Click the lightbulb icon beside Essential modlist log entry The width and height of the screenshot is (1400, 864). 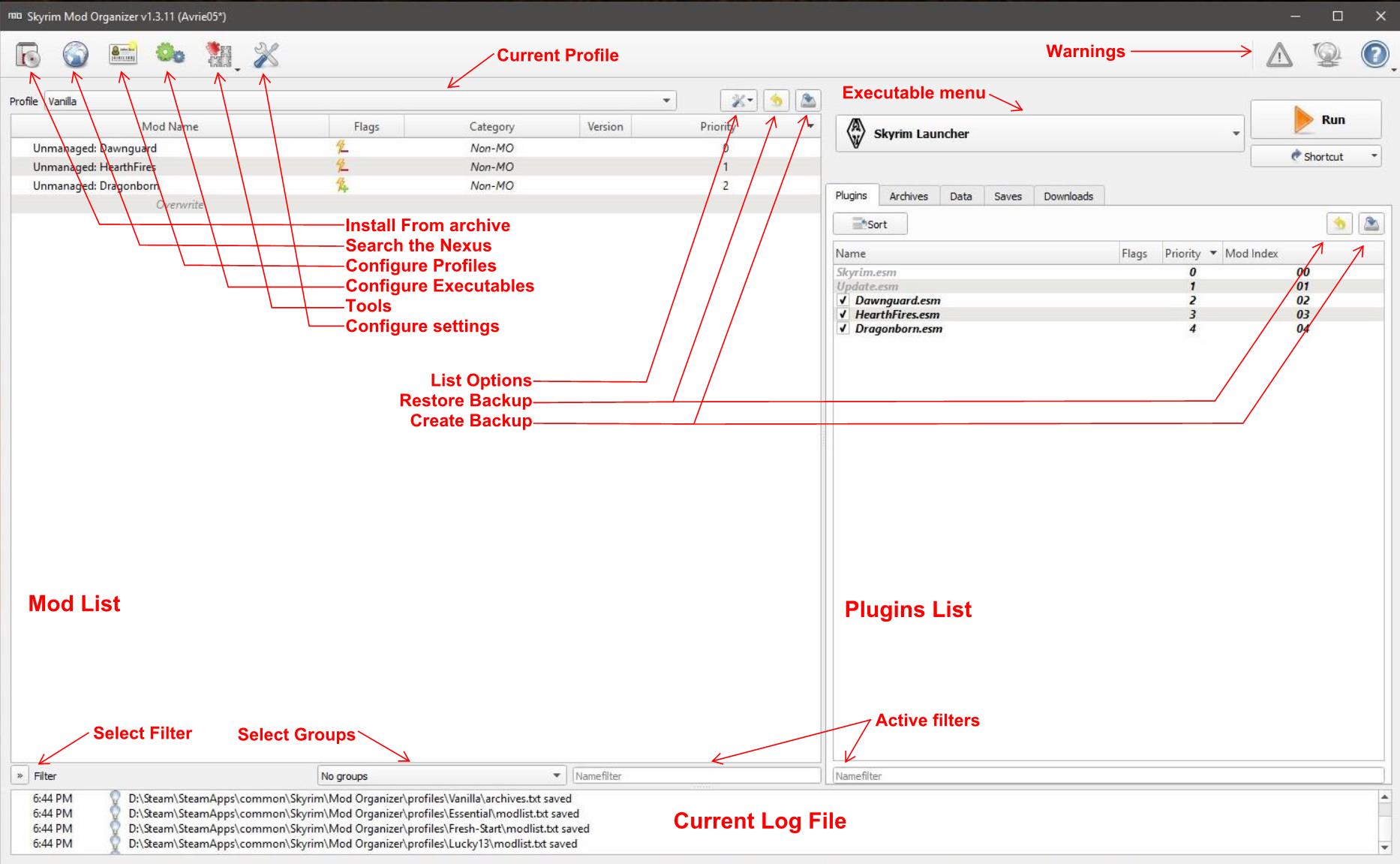click(x=115, y=814)
